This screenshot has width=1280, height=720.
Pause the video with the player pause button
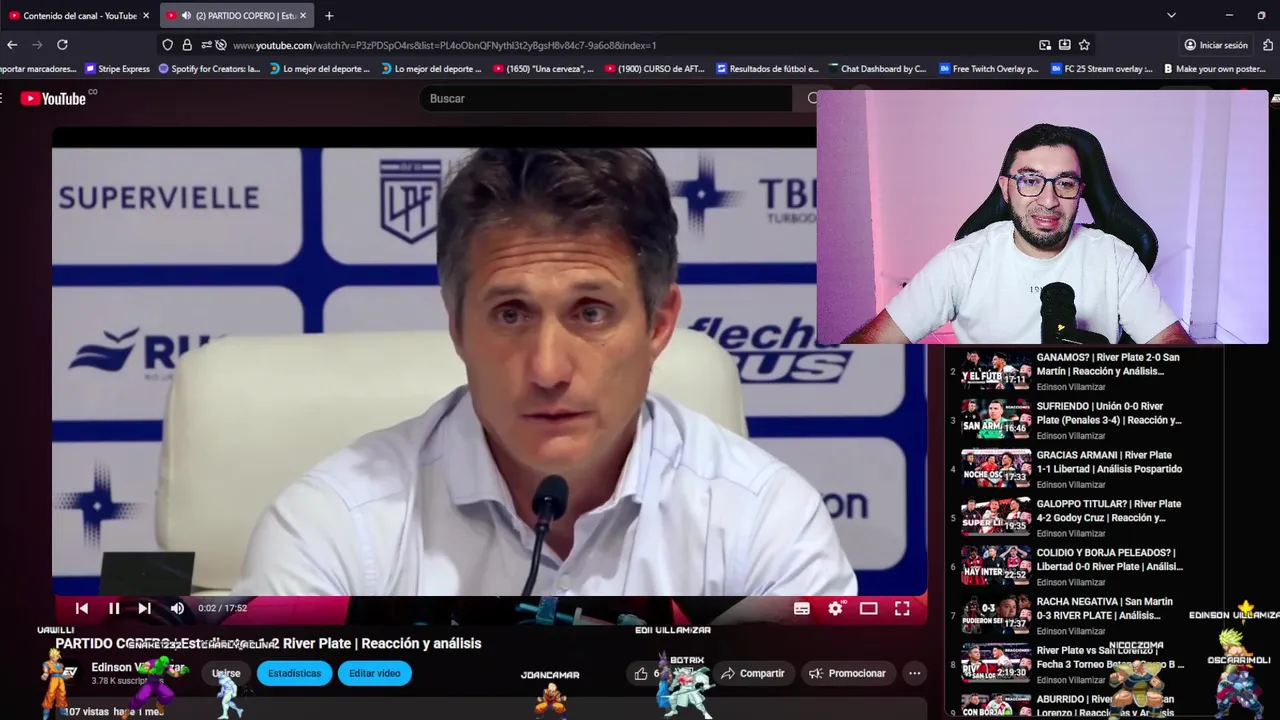114,608
